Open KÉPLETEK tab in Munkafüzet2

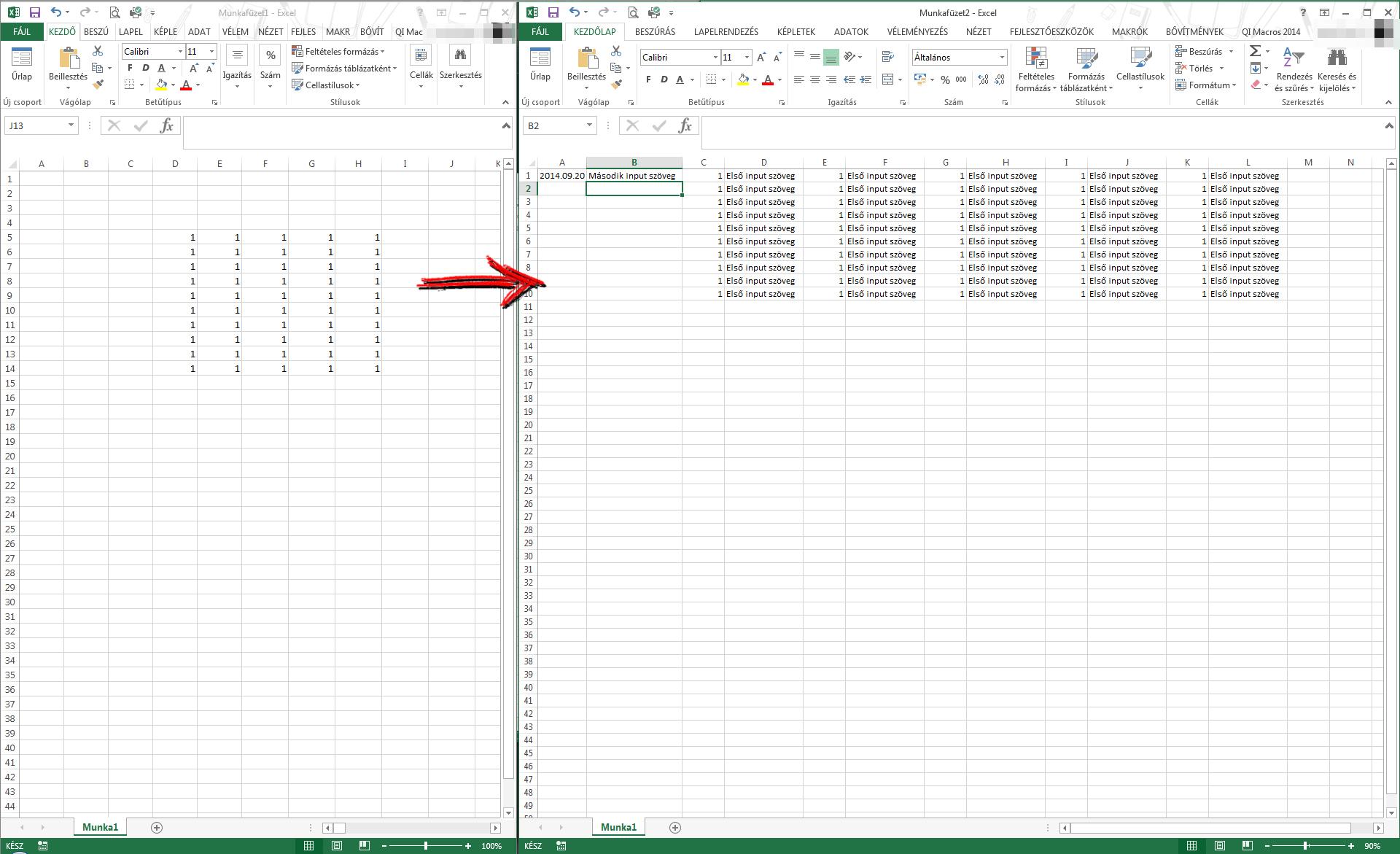coord(796,32)
